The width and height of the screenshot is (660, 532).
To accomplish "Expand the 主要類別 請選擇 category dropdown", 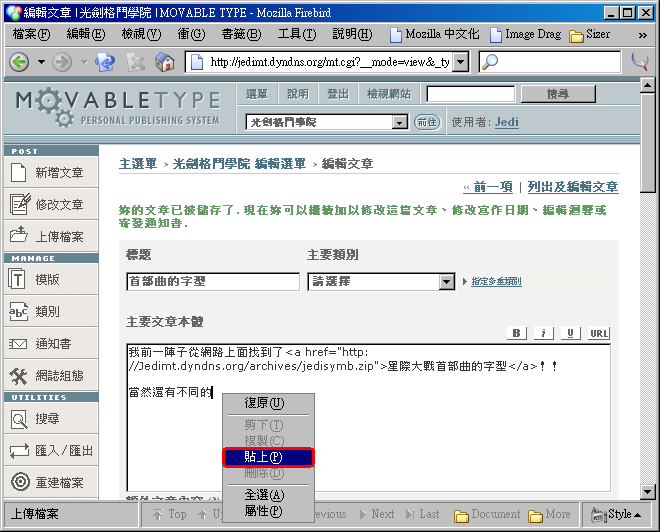I will pos(446,282).
